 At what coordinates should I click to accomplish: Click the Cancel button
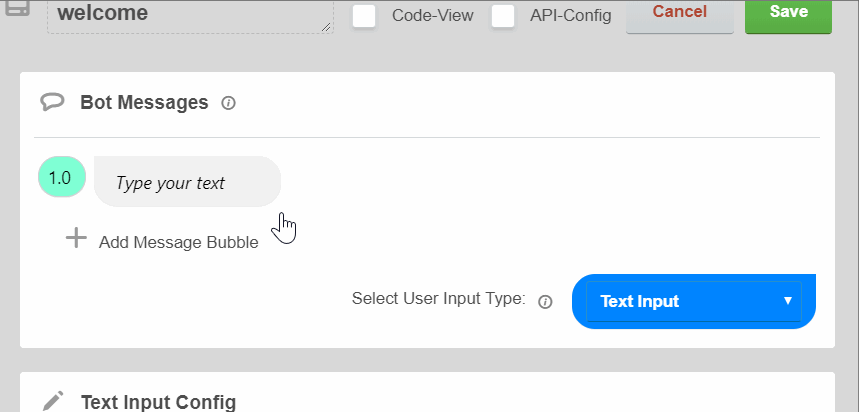click(x=679, y=15)
